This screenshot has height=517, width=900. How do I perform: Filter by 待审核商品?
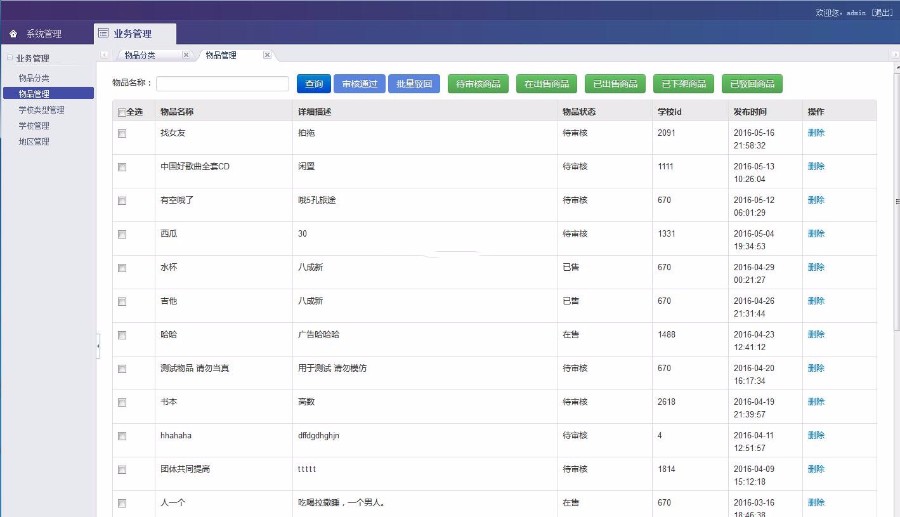478,84
